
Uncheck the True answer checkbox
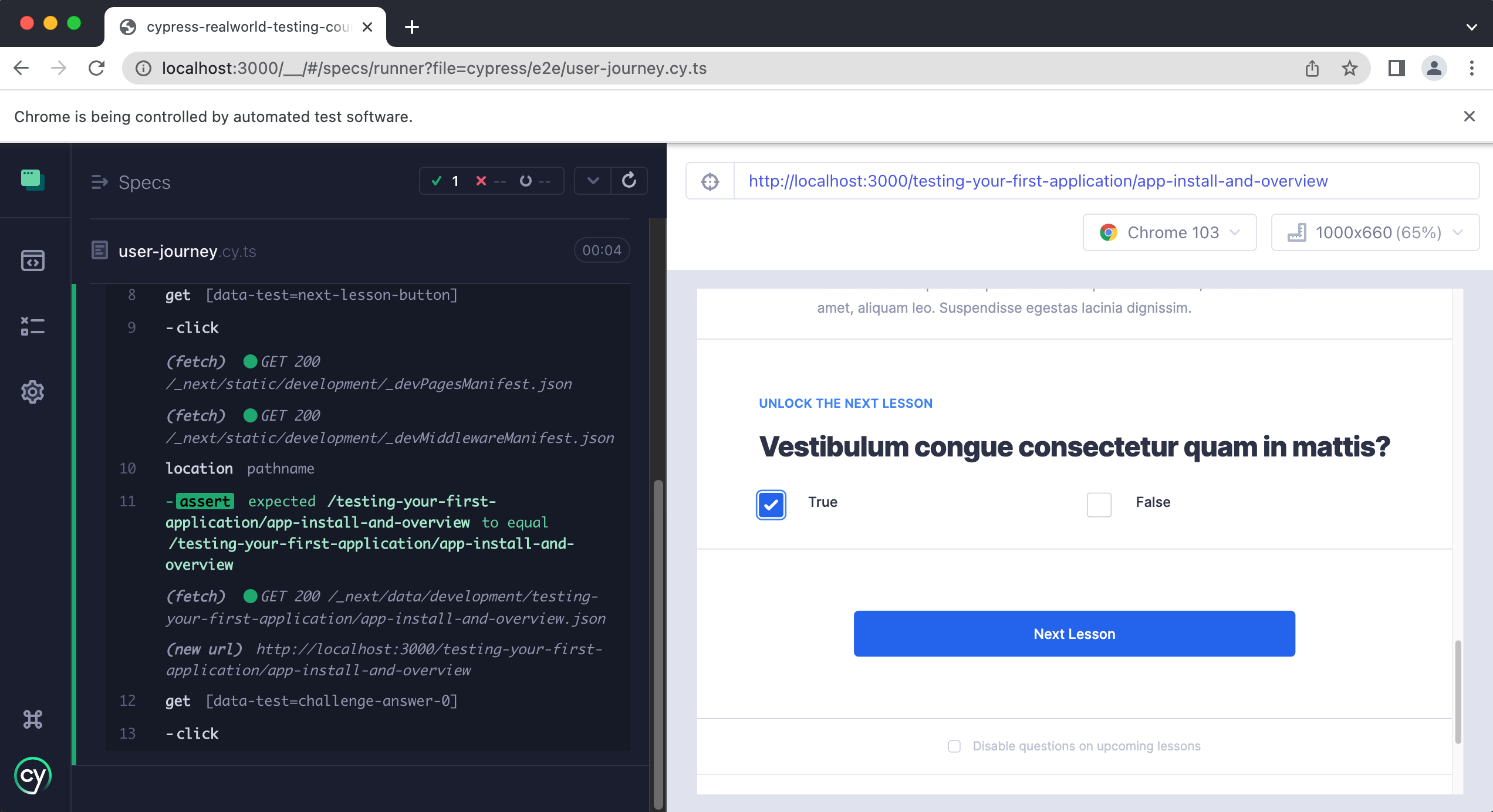click(x=771, y=504)
